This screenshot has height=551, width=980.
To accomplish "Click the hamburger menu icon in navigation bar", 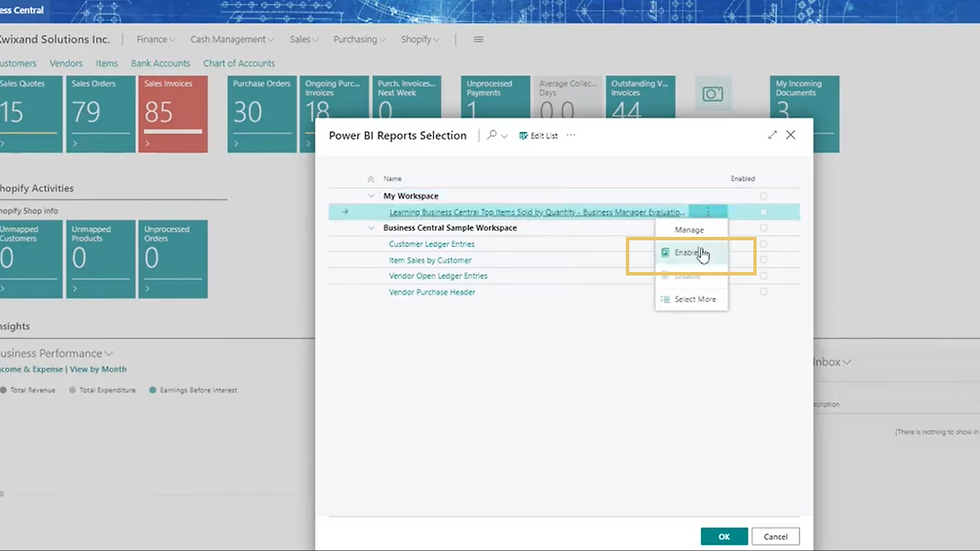I will [478, 39].
